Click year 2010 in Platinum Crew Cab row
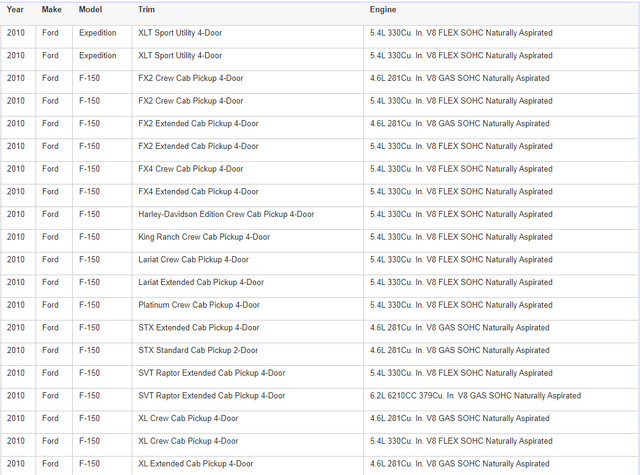The image size is (640, 475). 16,305
